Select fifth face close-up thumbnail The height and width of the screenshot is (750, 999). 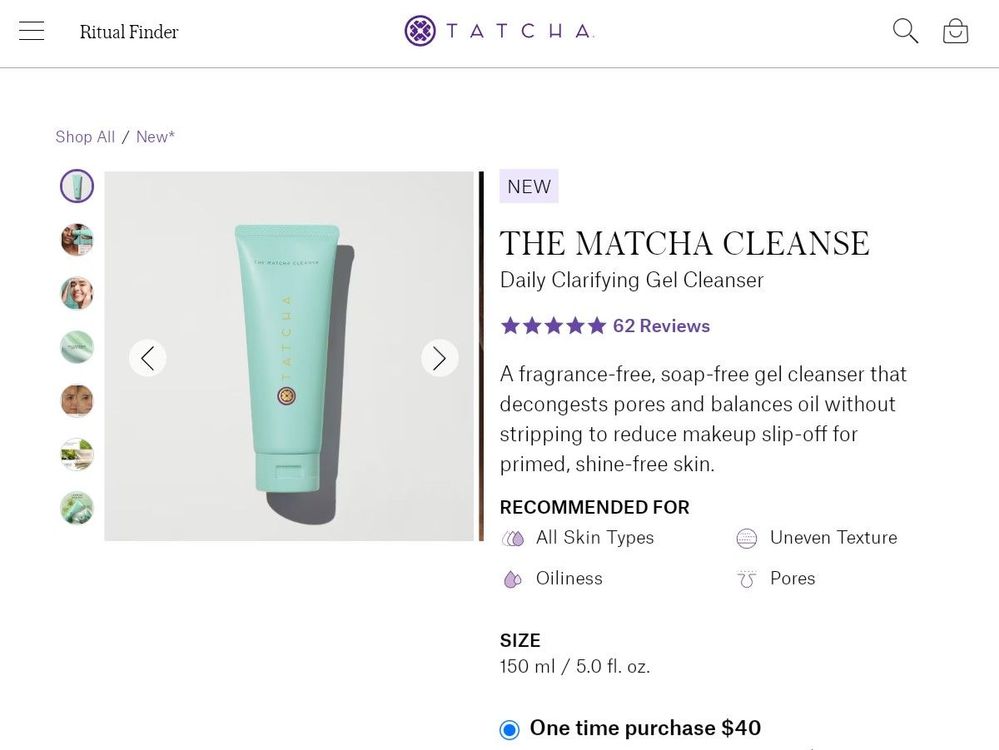pyautogui.click(x=77, y=401)
